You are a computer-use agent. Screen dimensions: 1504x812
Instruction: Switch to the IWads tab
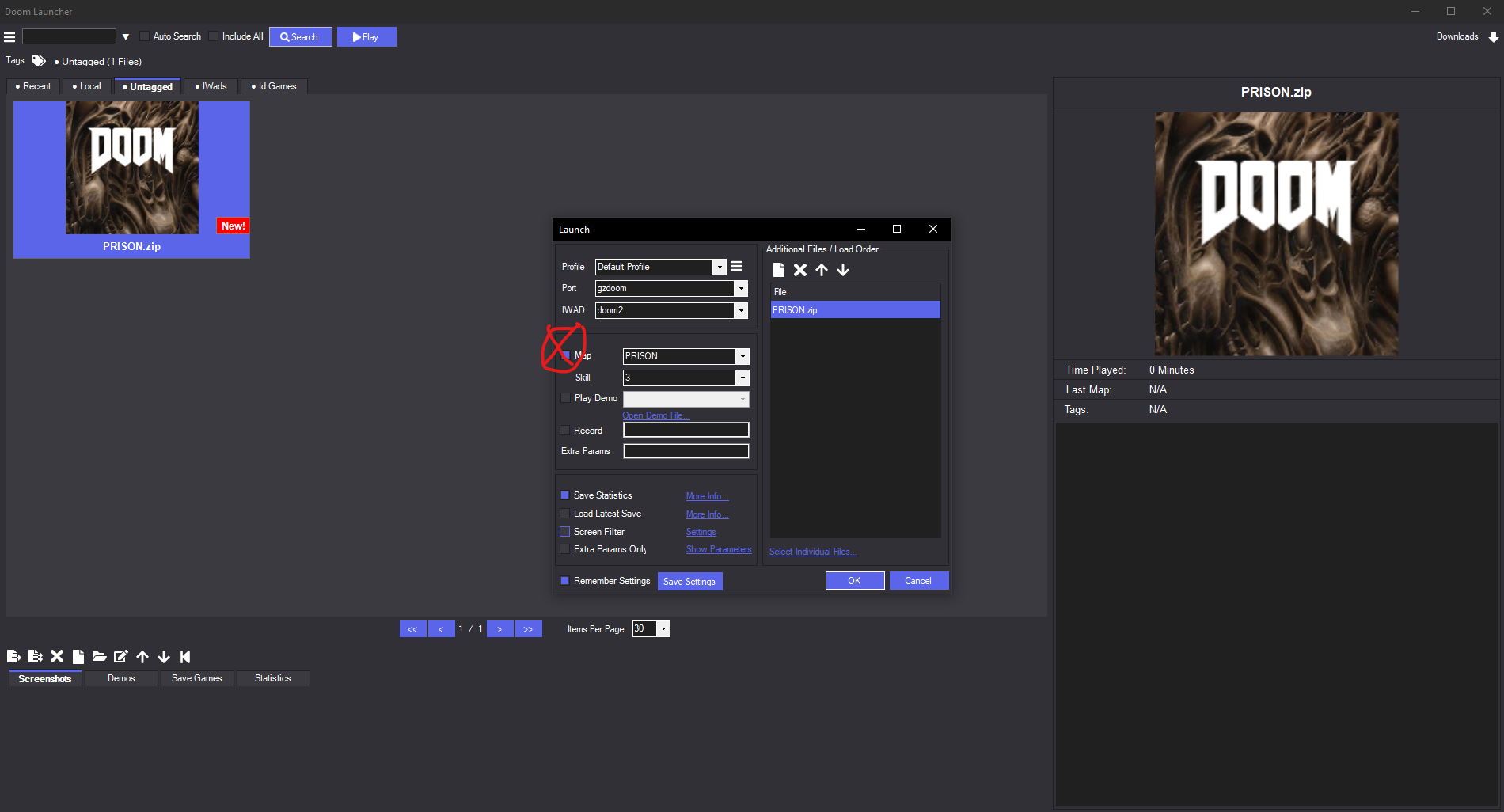pyautogui.click(x=211, y=86)
